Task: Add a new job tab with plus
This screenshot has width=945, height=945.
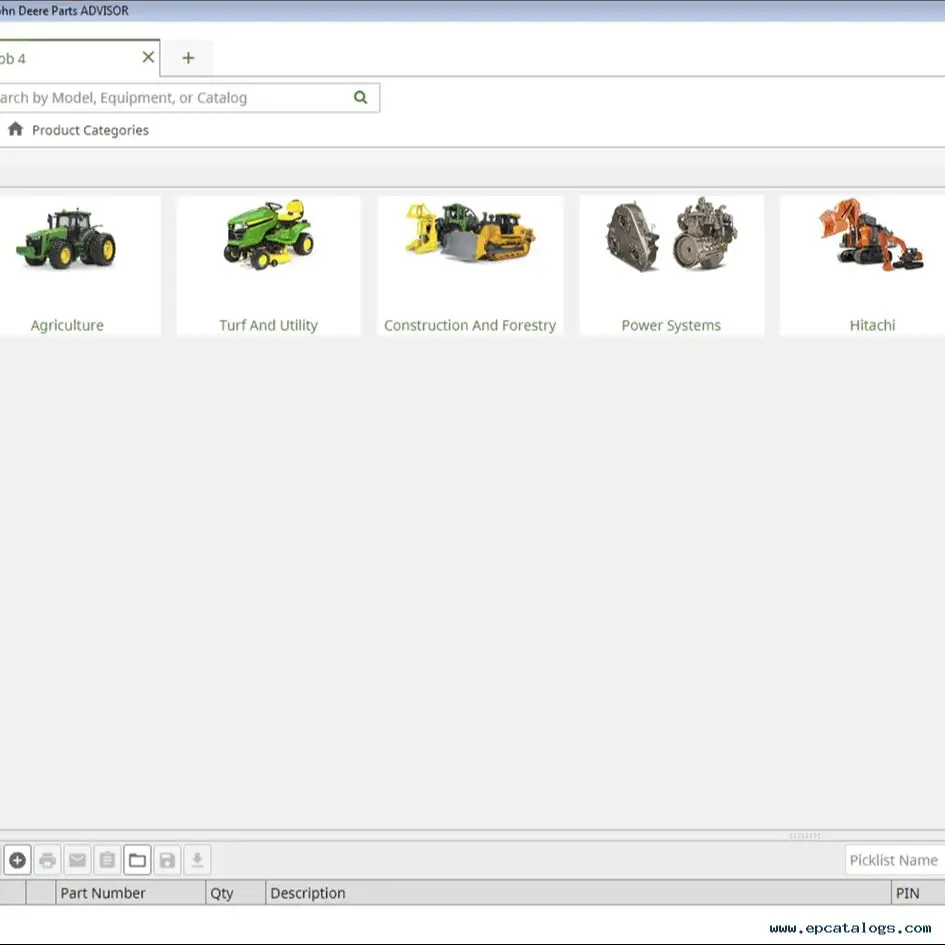Action: (188, 58)
